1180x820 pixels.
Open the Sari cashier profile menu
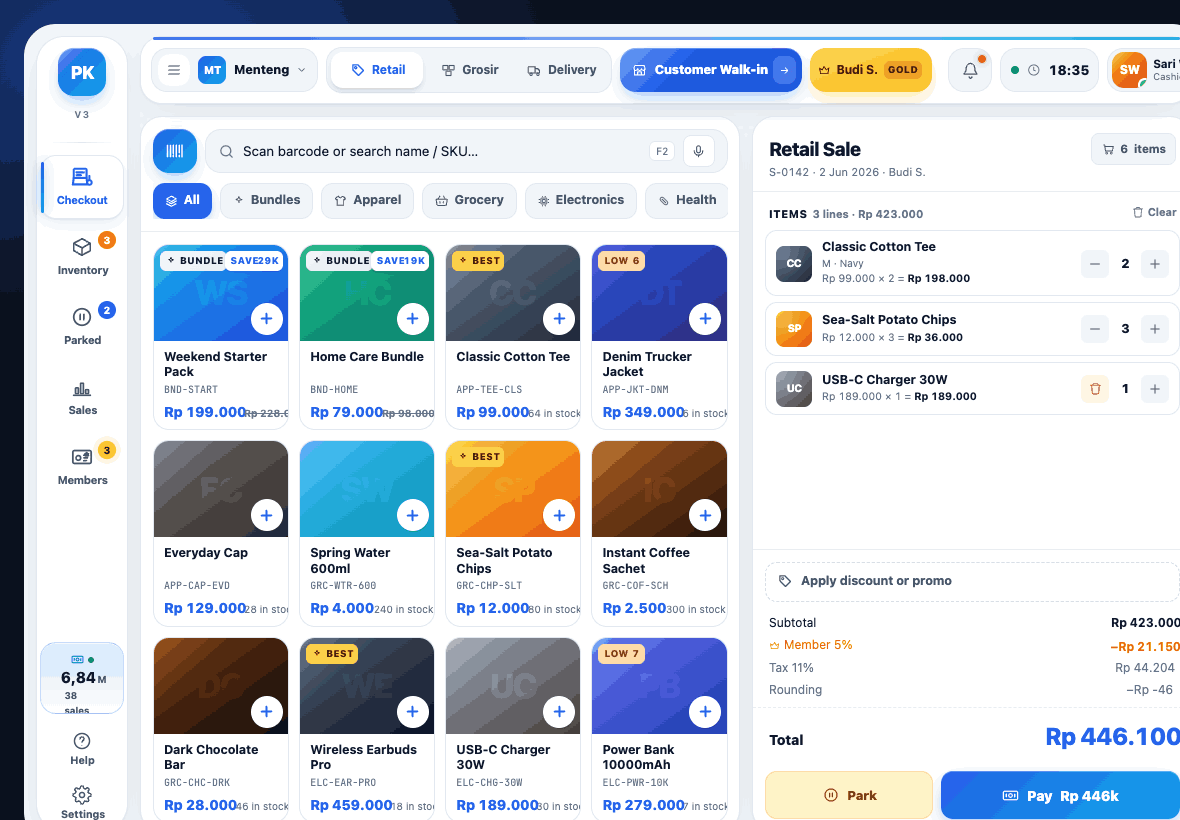coord(1146,70)
